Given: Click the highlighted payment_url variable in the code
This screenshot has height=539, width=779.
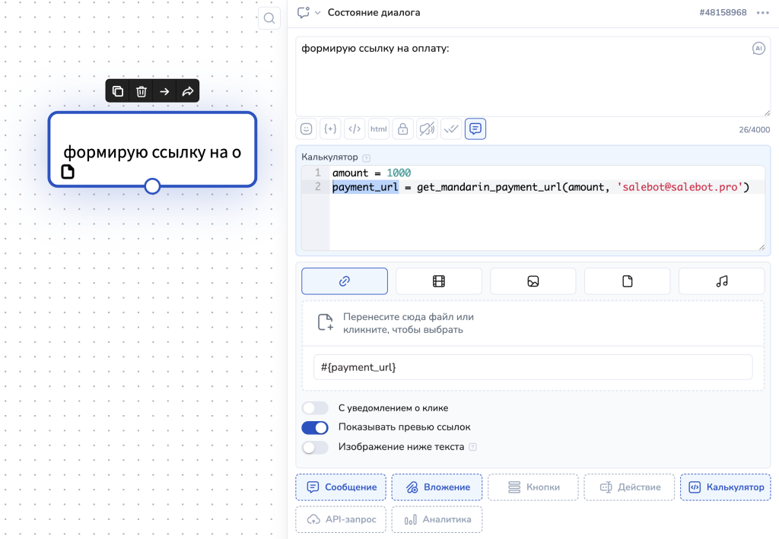Looking at the screenshot, I should tap(366, 187).
